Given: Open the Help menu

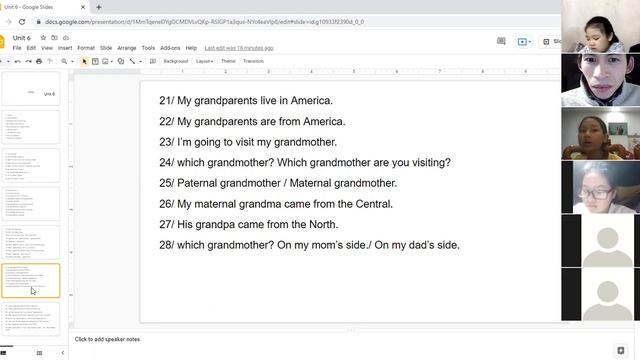Looking at the screenshot, I should click(x=191, y=48).
